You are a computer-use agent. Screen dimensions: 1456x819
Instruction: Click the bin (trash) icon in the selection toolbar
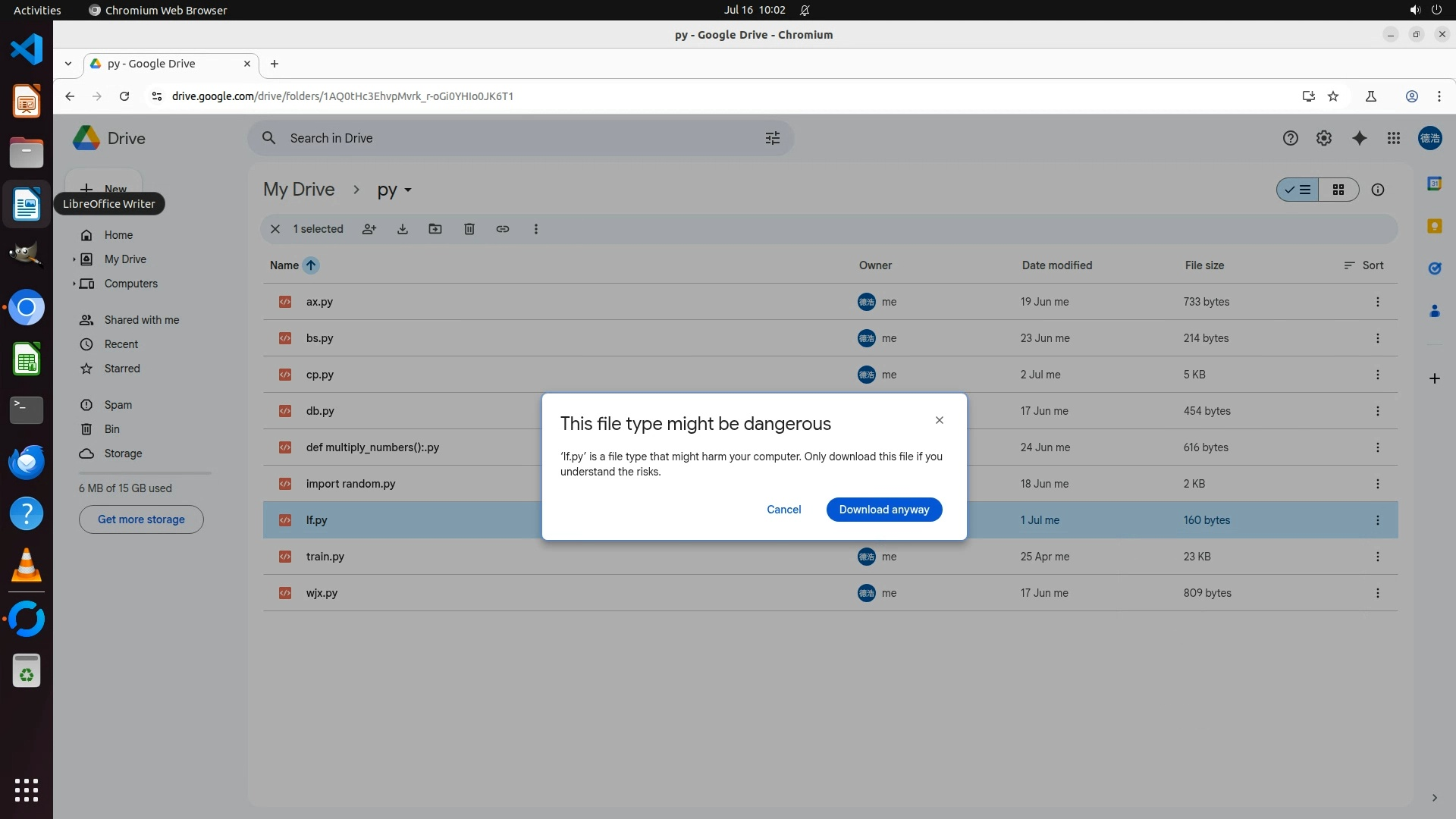[x=469, y=229]
